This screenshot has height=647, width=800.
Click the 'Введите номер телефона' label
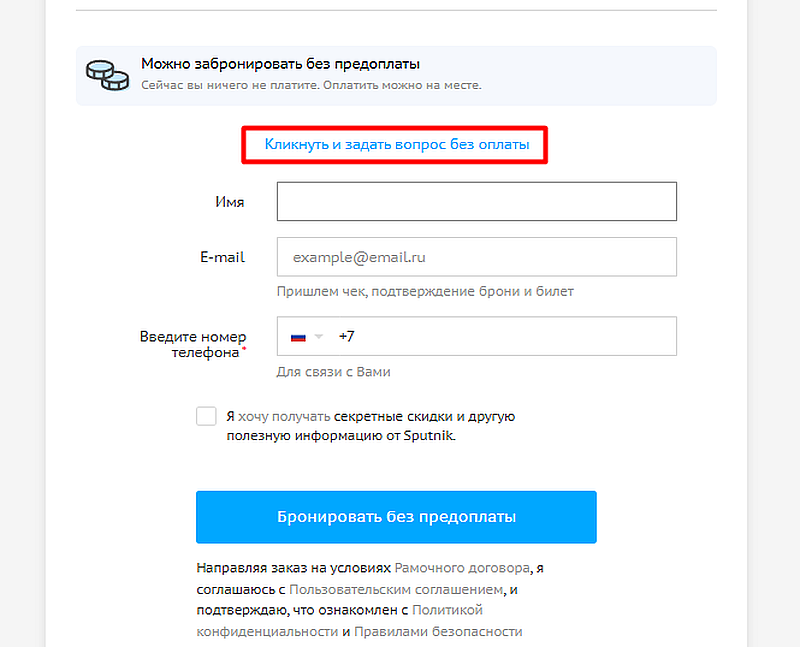click(x=193, y=344)
